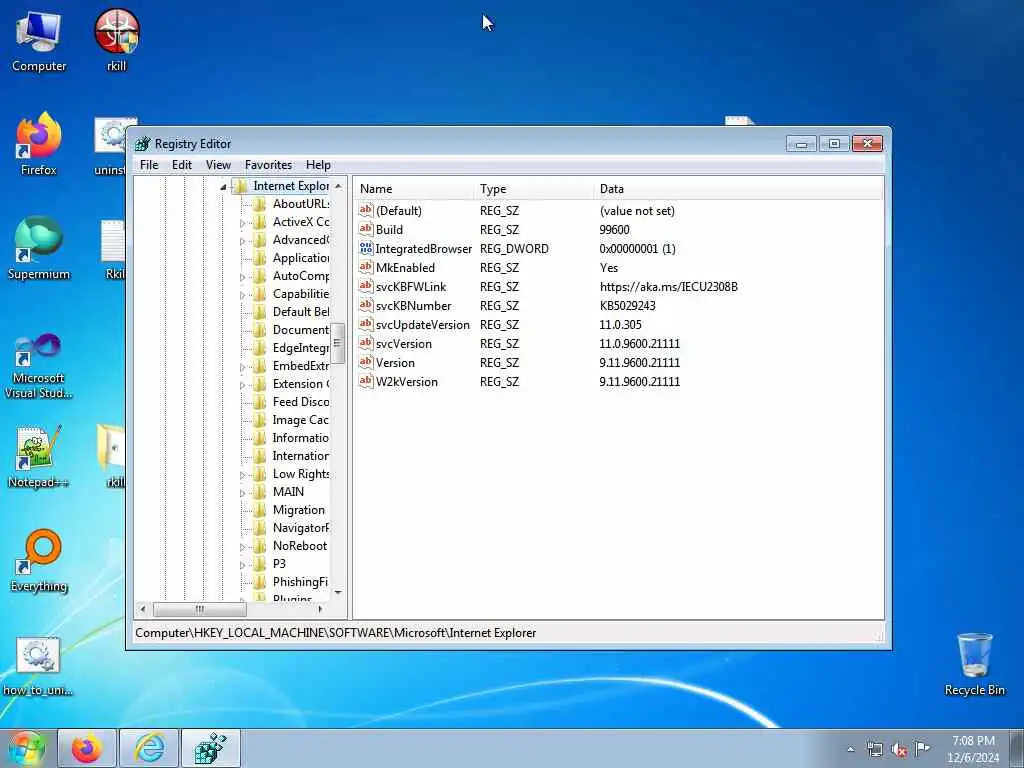
Task: Click the svcKBNumber value string icon
Action: (x=366, y=305)
